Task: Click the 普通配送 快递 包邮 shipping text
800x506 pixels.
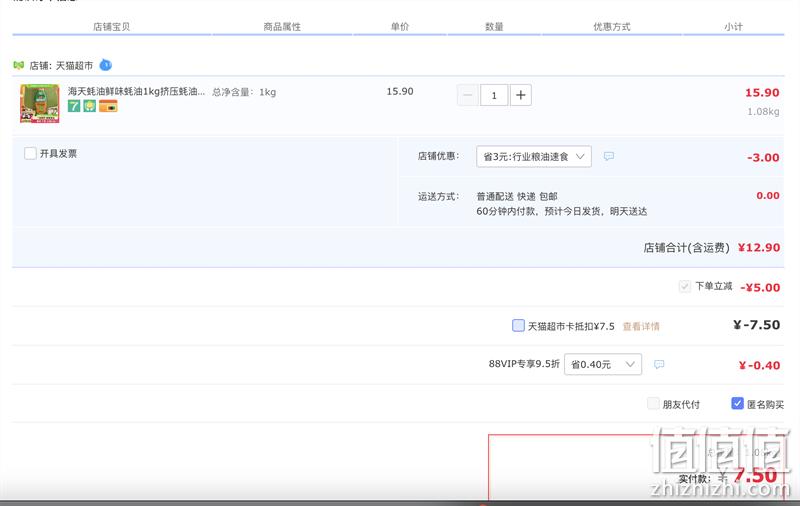Action: tap(517, 196)
